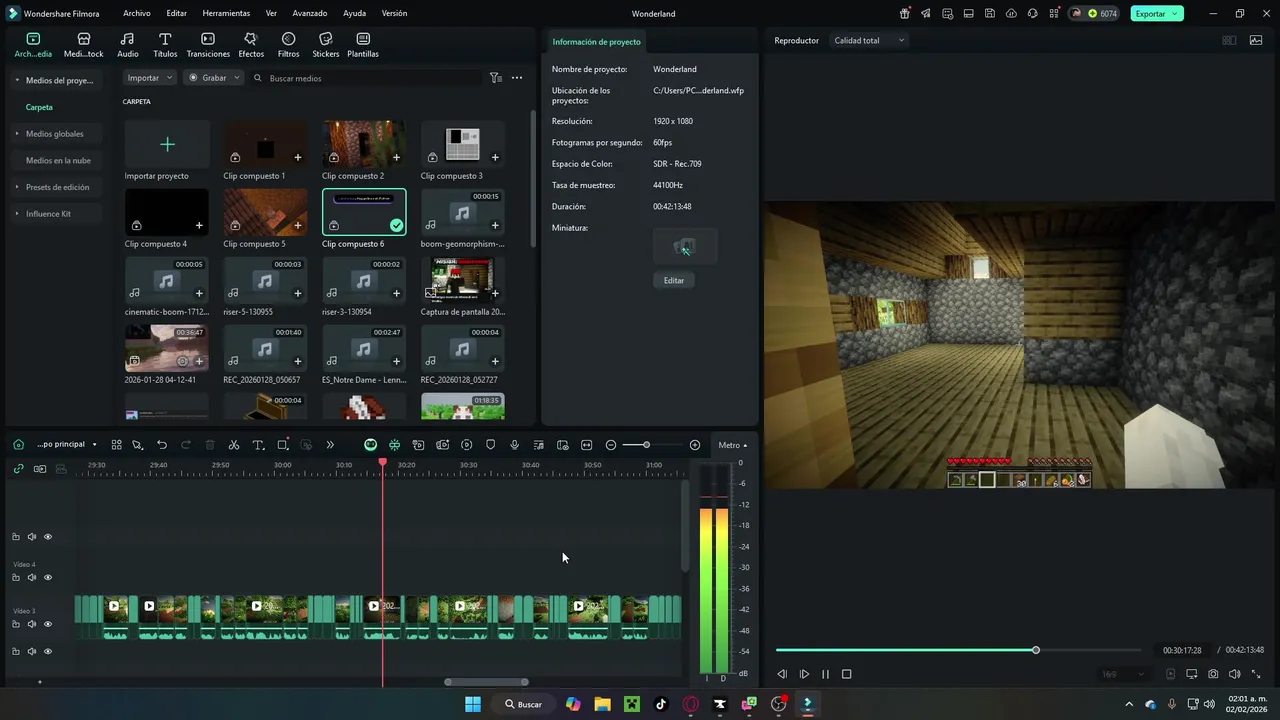Select the Split (scissors) tool
Screen dimensions: 1280x720
[234, 445]
